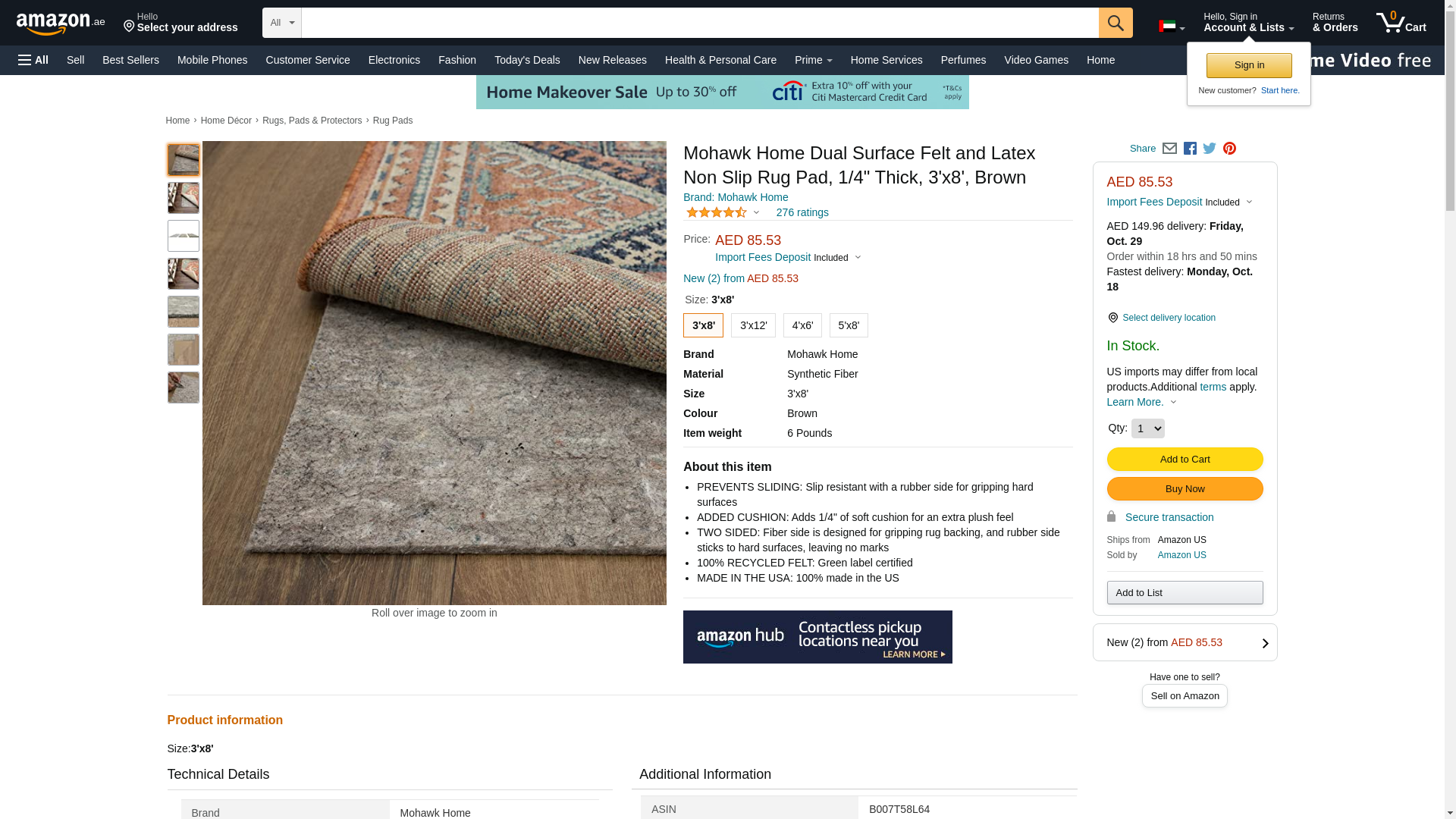Click into the search text field
This screenshot has width=1456, height=819.
[x=700, y=23]
